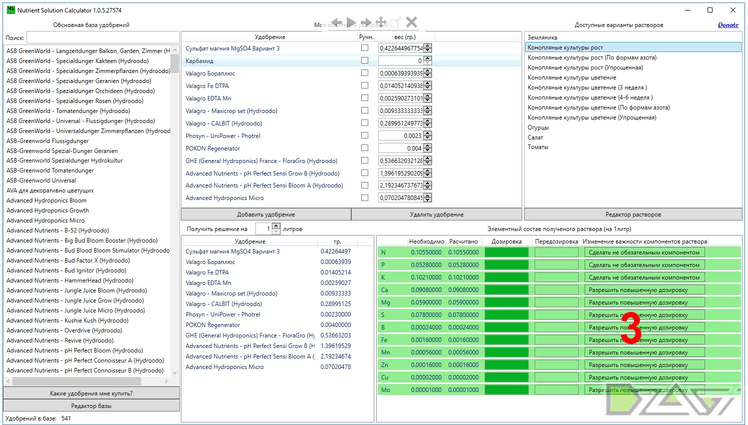Click the Удобрение column header in top table
748x425 pixels.
coord(270,37)
